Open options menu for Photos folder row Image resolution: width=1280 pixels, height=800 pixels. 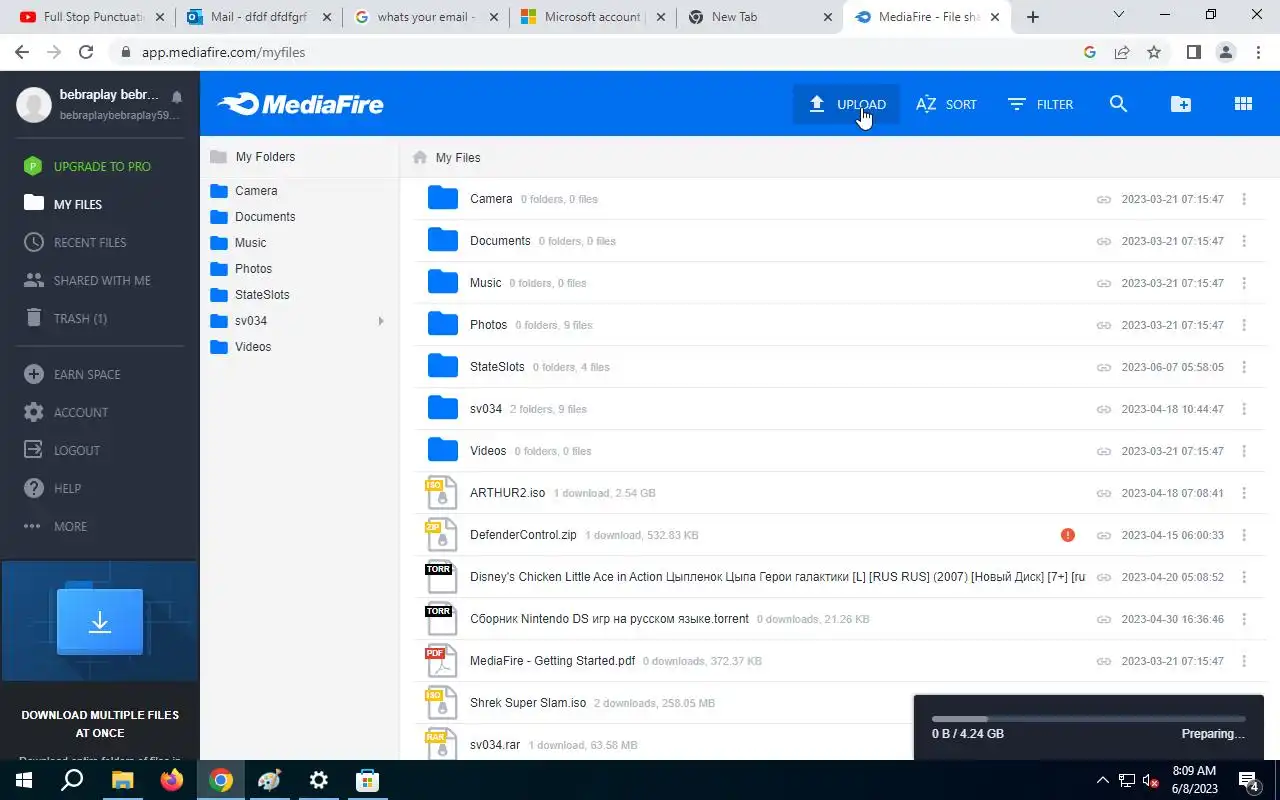1244,325
